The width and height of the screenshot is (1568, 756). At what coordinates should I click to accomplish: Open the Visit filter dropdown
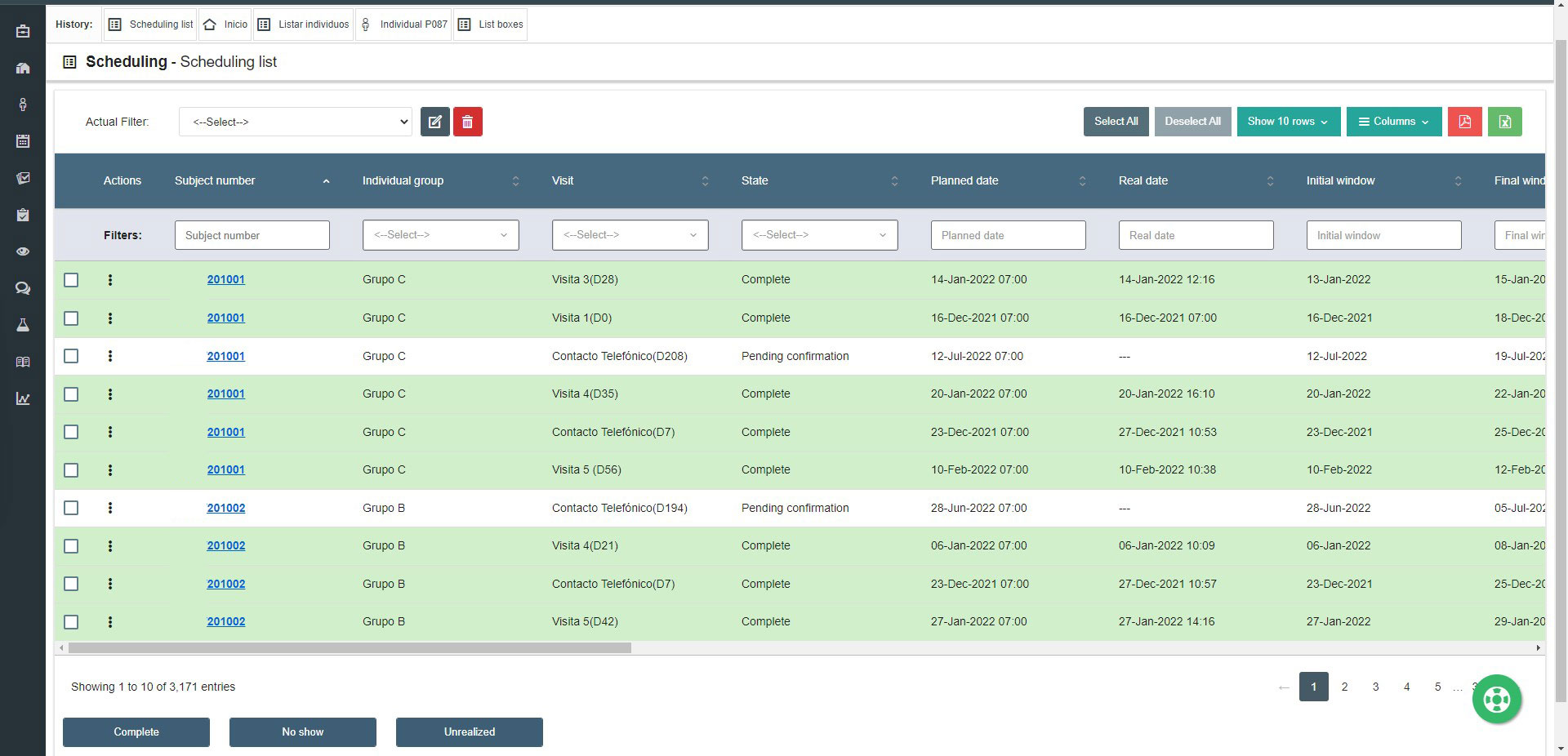(x=630, y=235)
